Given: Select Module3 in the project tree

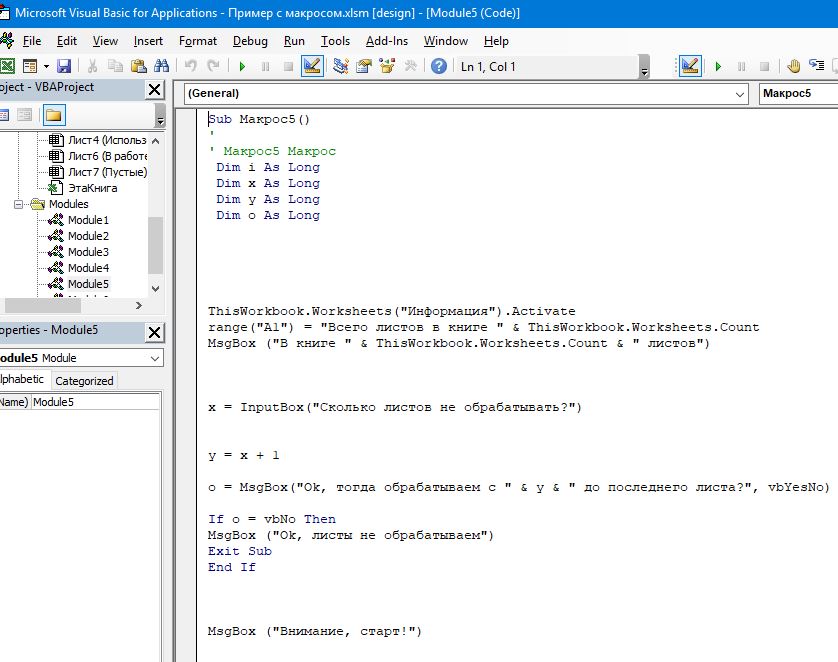Looking at the screenshot, I should click(x=88, y=252).
